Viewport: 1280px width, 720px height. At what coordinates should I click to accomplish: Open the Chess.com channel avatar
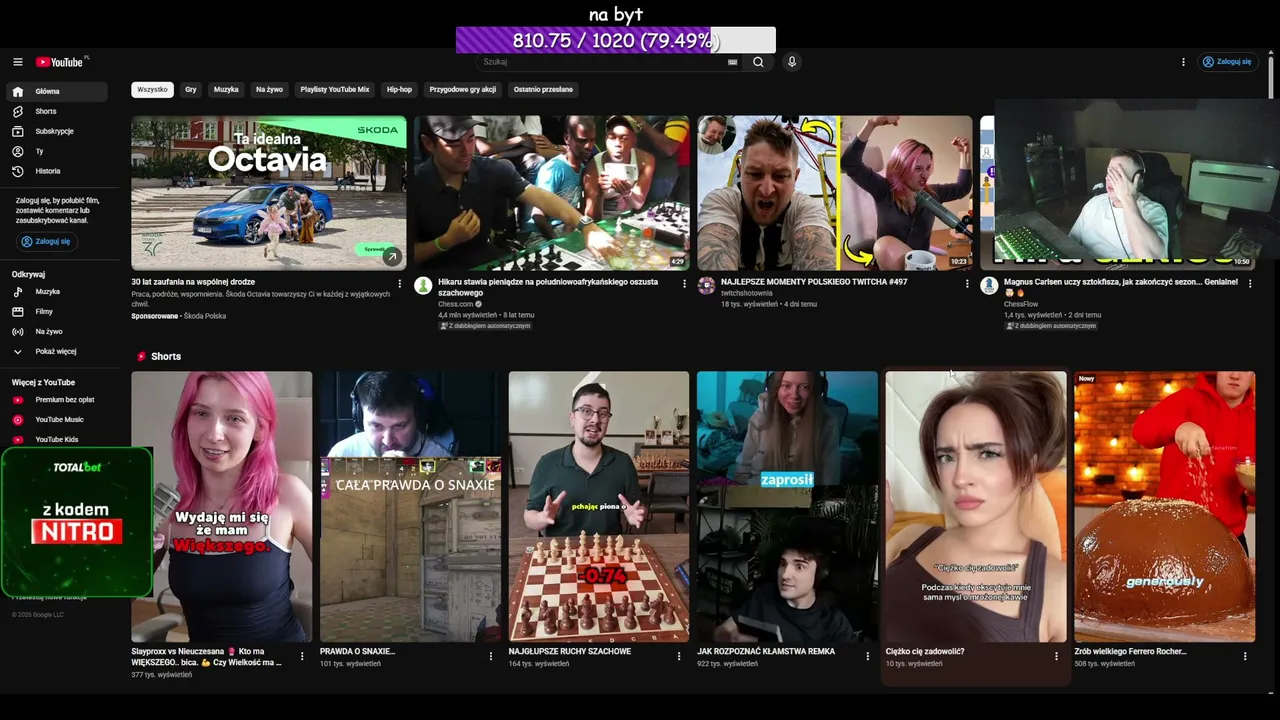click(x=423, y=286)
